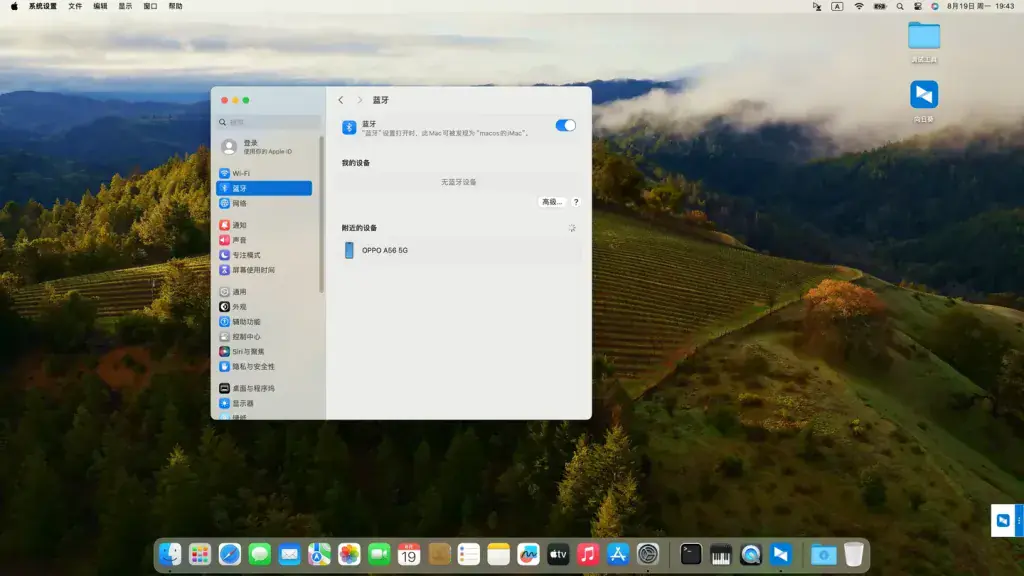Image resolution: width=1024 pixels, height=576 pixels.
Task: Select 通用 general settings
Action: (x=264, y=292)
